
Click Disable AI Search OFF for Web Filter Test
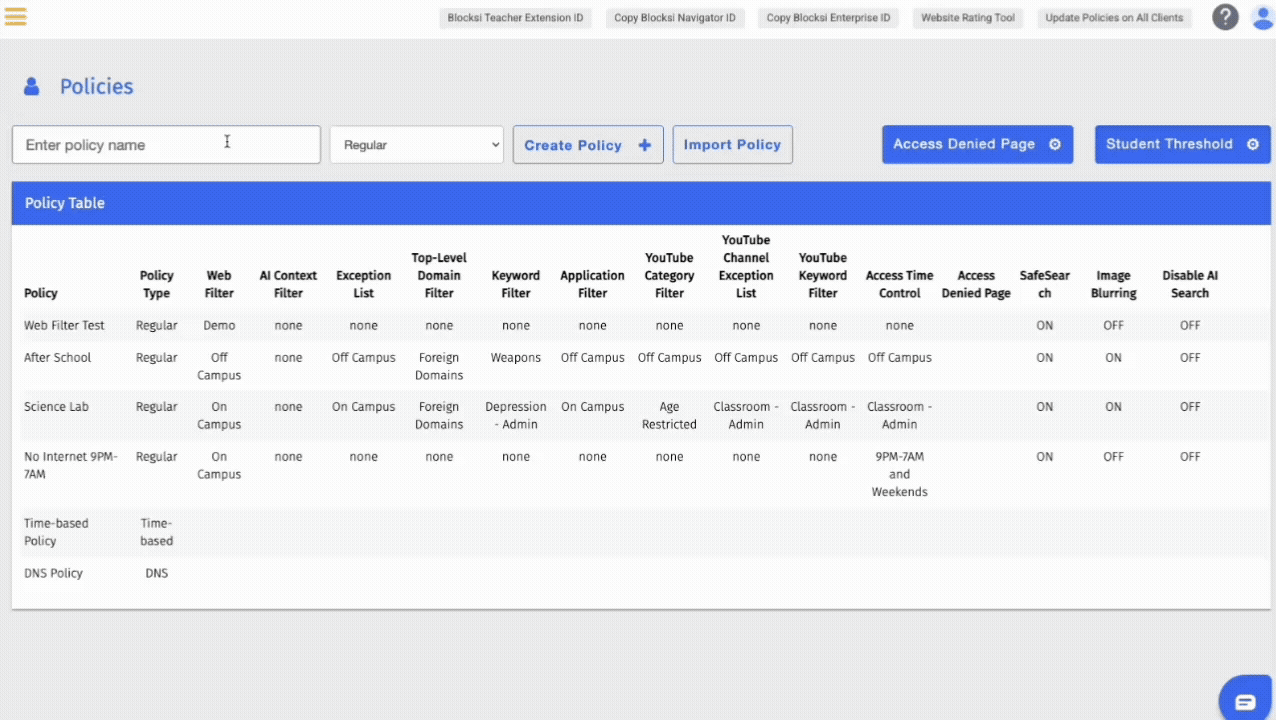coord(1190,325)
